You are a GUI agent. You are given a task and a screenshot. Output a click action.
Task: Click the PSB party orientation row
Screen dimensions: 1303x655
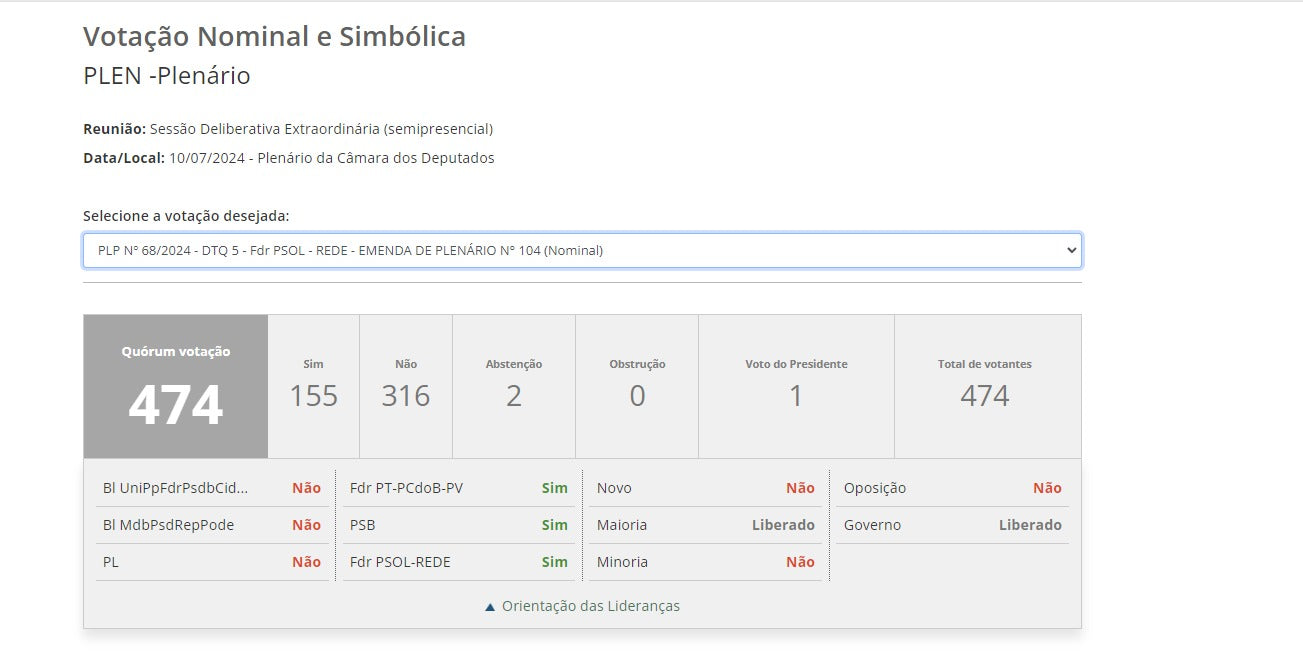(458, 525)
